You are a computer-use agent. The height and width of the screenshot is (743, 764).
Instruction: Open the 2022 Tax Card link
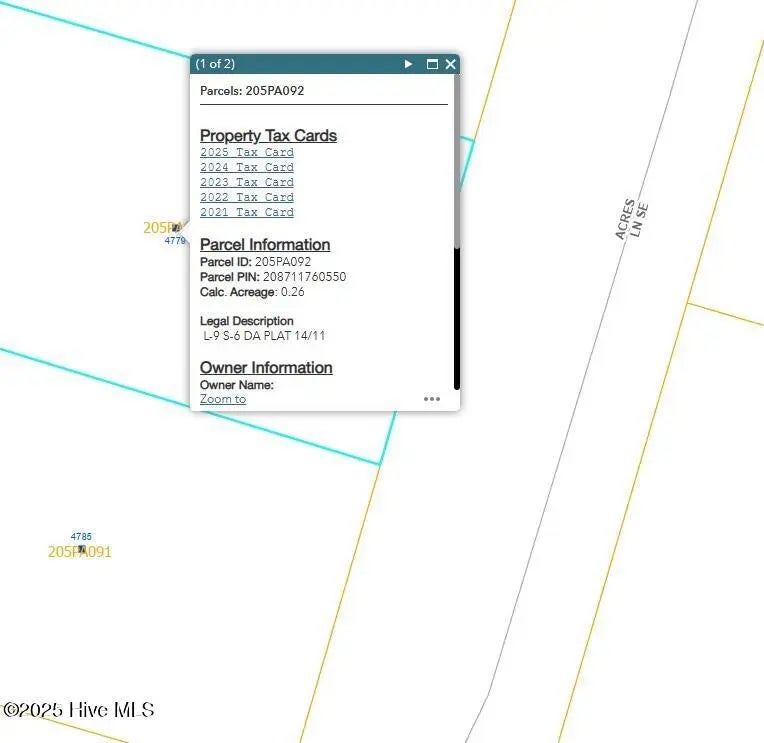click(x=246, y=197)
